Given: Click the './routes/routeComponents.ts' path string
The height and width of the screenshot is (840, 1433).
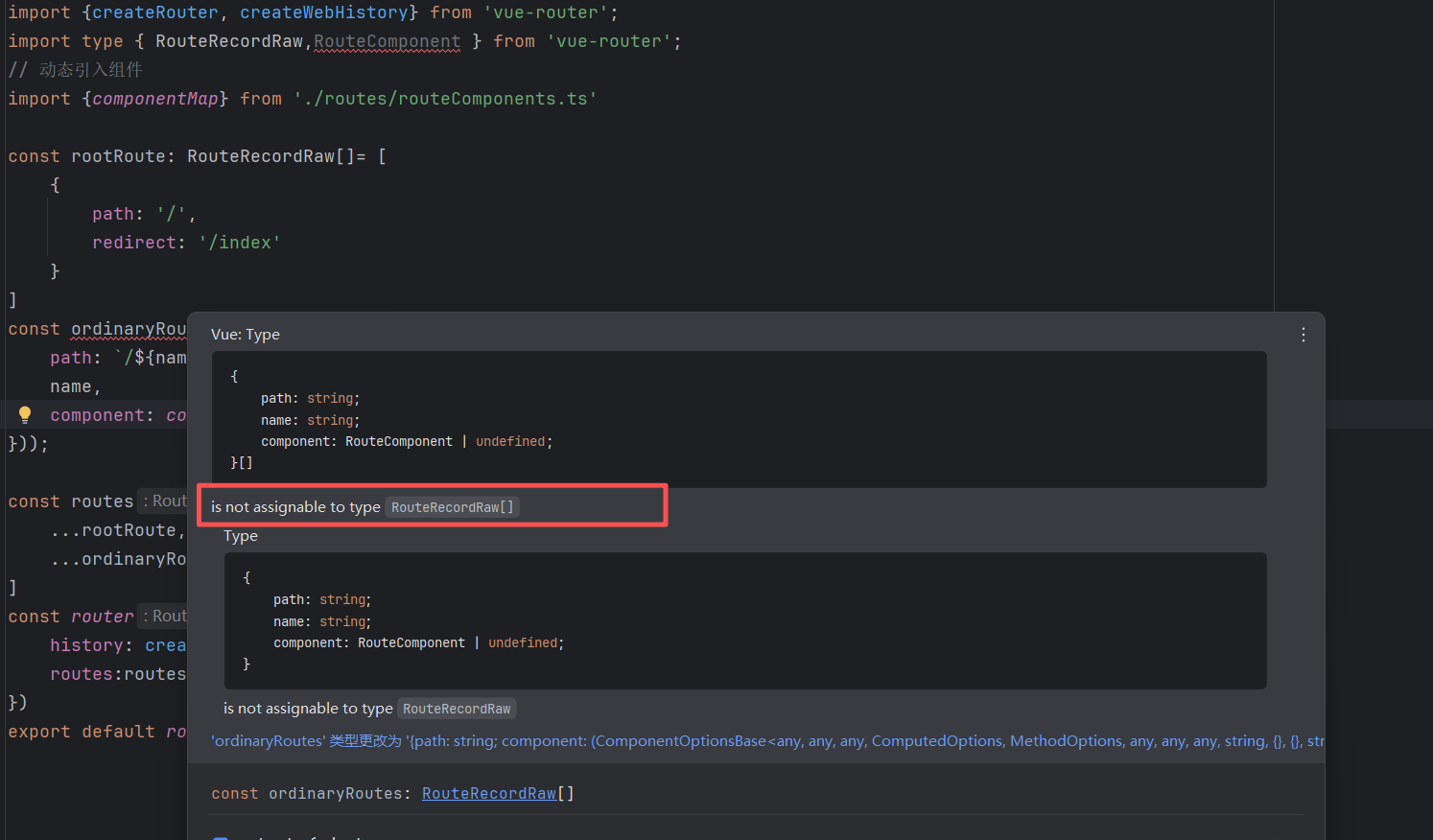Looking at the screenshot, I should click(445, 99).
